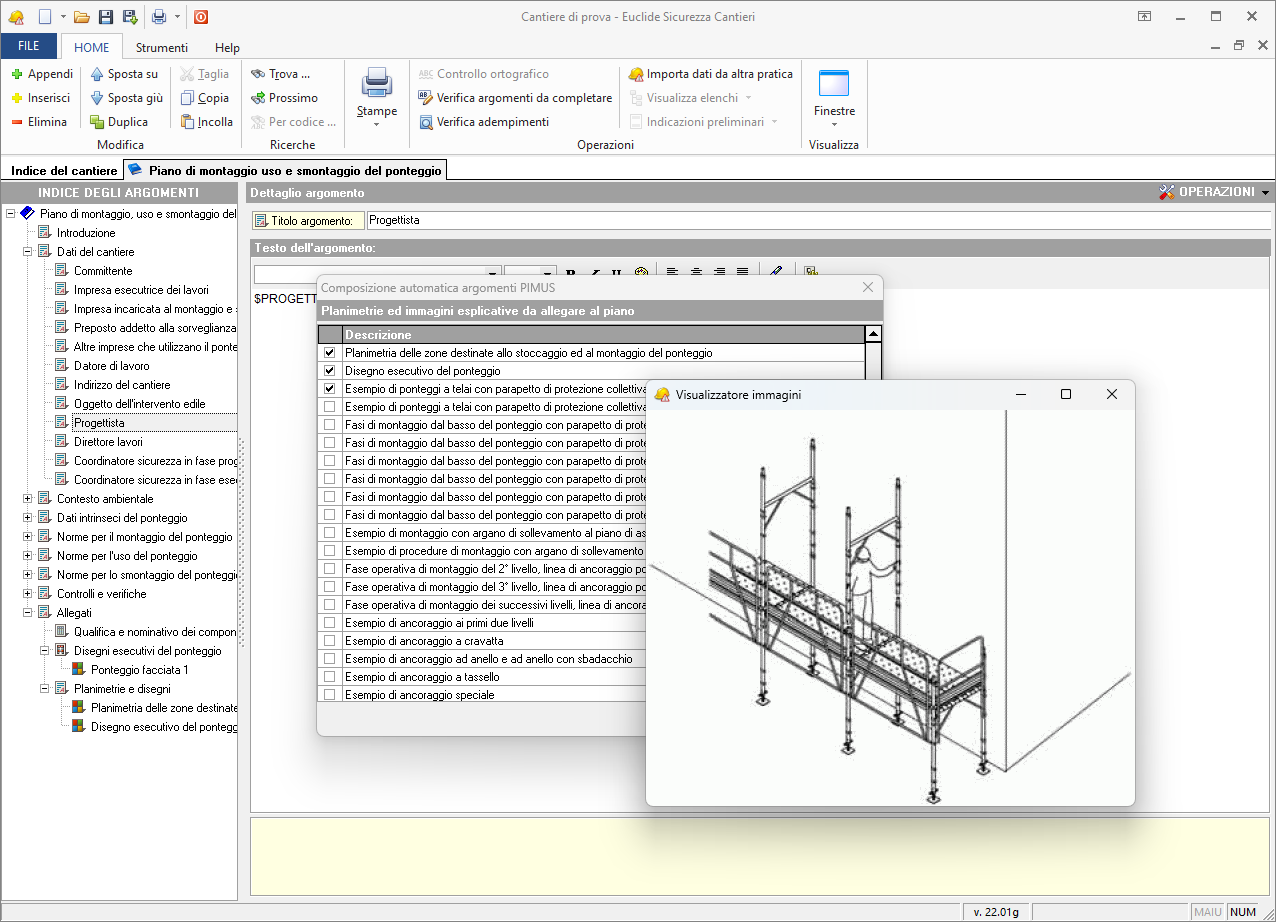Viewport: 1276px width, 922px height.
Task: Uncheck Disegno esecutivo del ponteggio checkbox
Action: click(329, 371)
